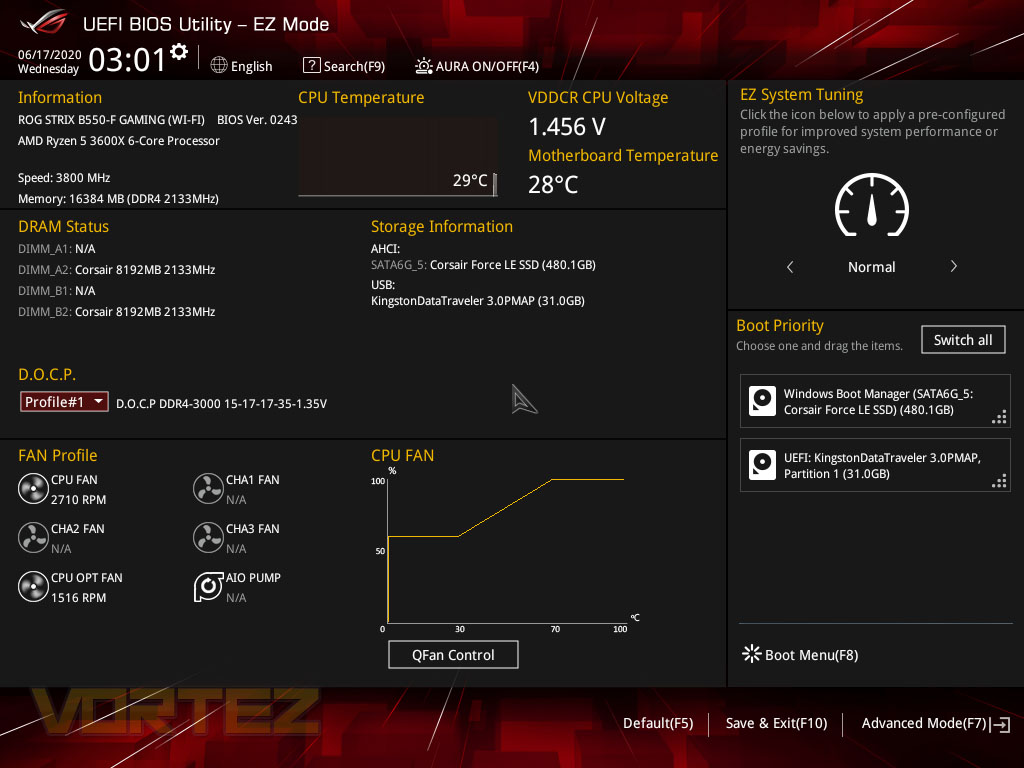Click the QFan Control button
This screenshot has height=768, width=1024.
pyautogui.click(x=453, y=654)
